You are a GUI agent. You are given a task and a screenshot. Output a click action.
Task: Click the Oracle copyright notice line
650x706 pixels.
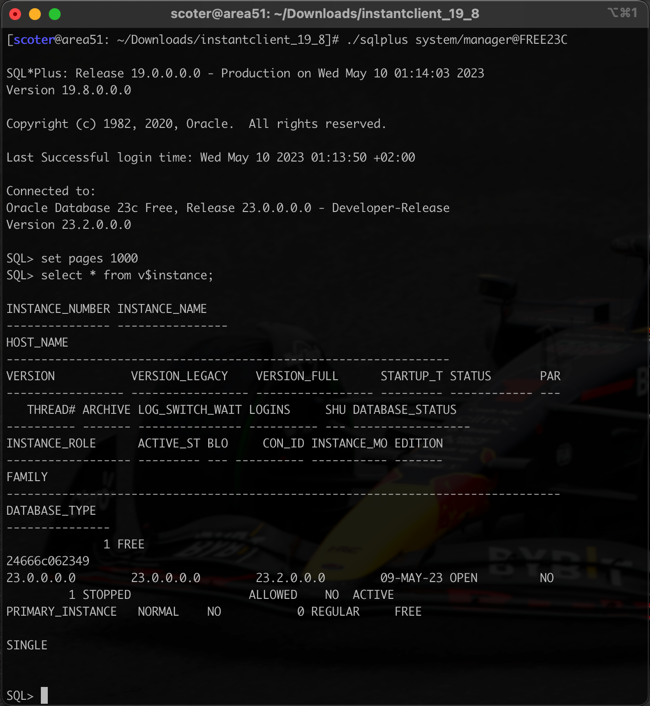coord(196,124)
